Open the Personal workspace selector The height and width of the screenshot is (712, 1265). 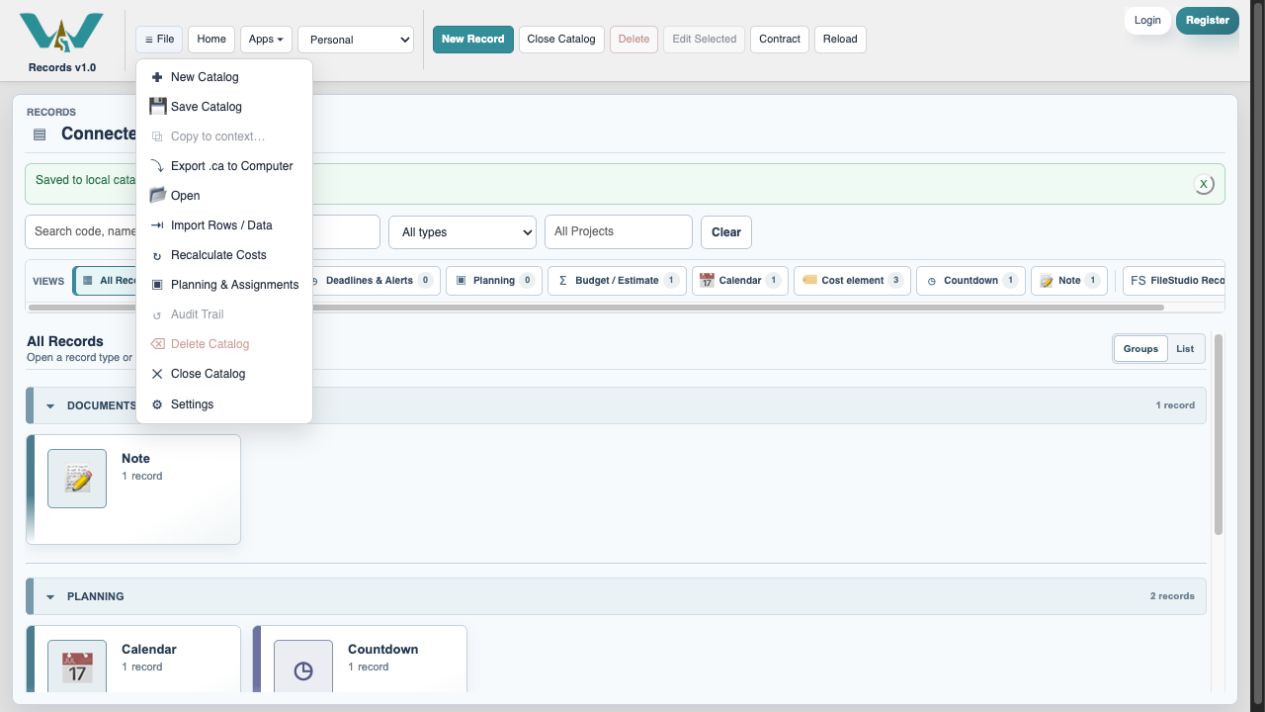click(x=356, y=39)
